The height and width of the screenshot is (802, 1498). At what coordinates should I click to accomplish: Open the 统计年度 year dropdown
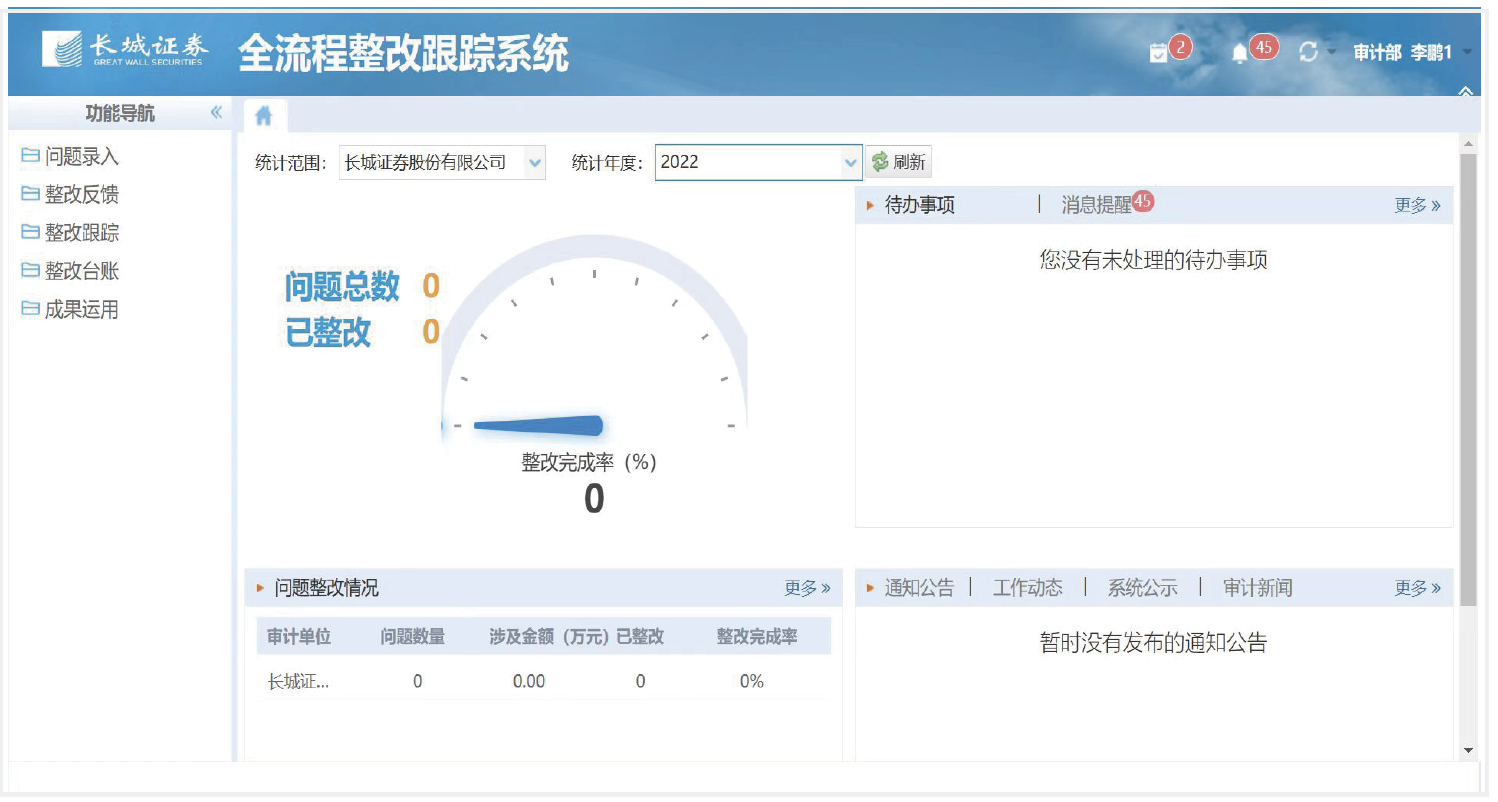[x=850, y=162]
